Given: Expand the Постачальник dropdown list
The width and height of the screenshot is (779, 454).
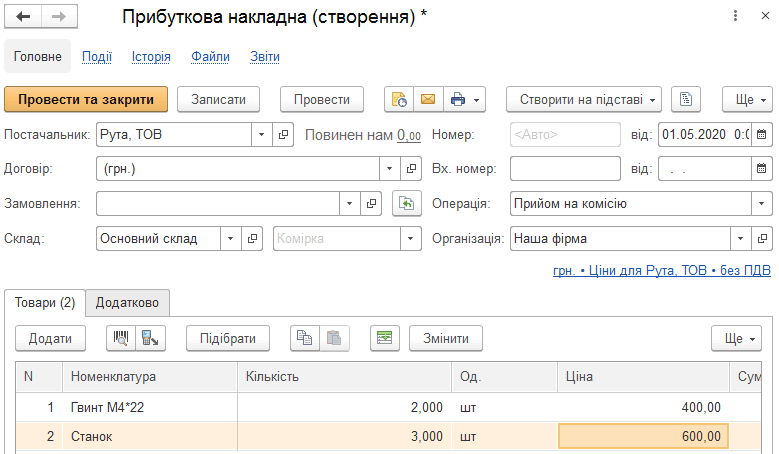Looking at the screenshot, I should (x=261, y=135).
